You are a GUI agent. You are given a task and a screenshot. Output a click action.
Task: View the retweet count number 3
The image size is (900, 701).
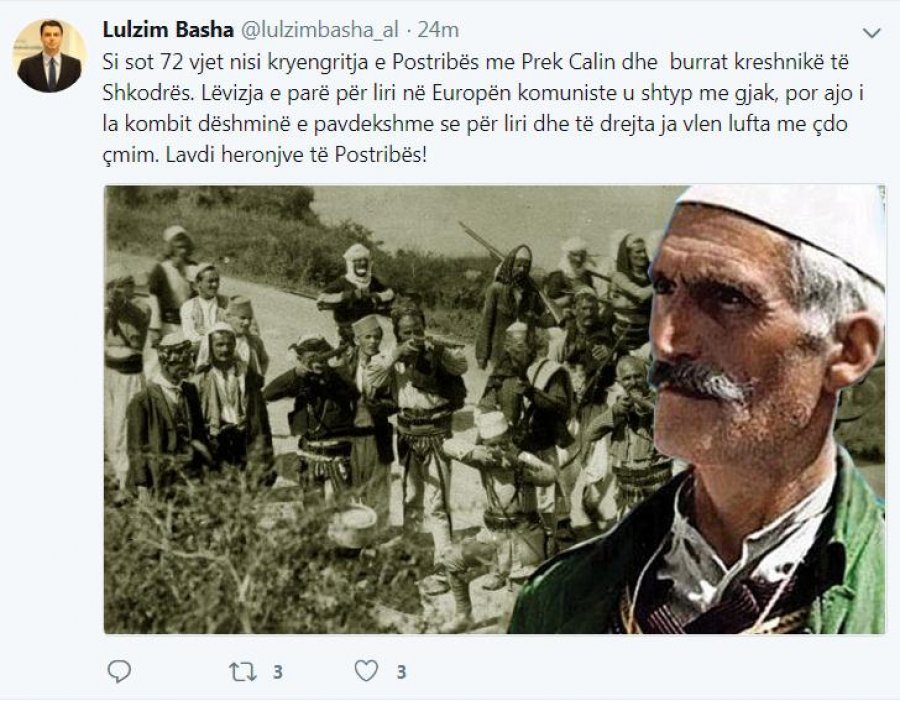(x=278, y=672)
